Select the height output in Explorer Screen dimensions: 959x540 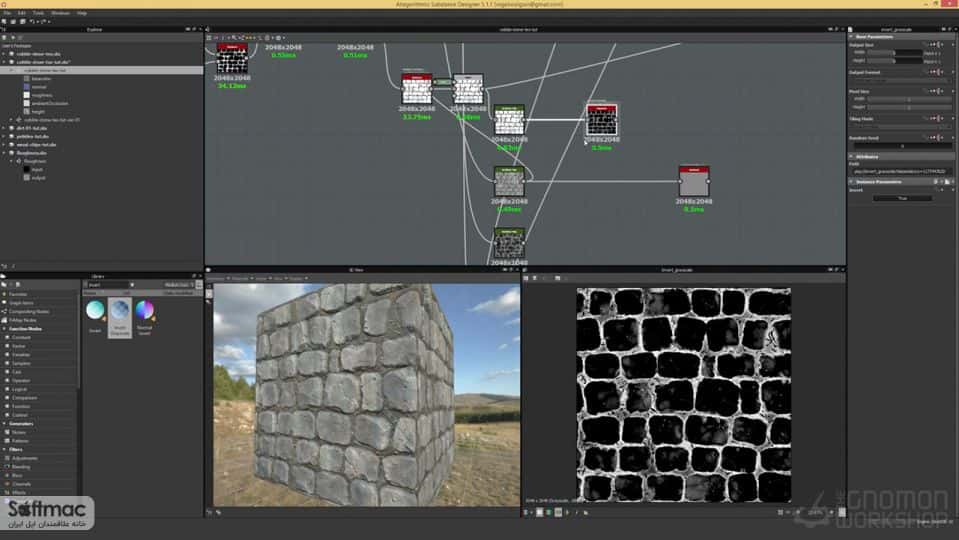(x=38, y=111)
